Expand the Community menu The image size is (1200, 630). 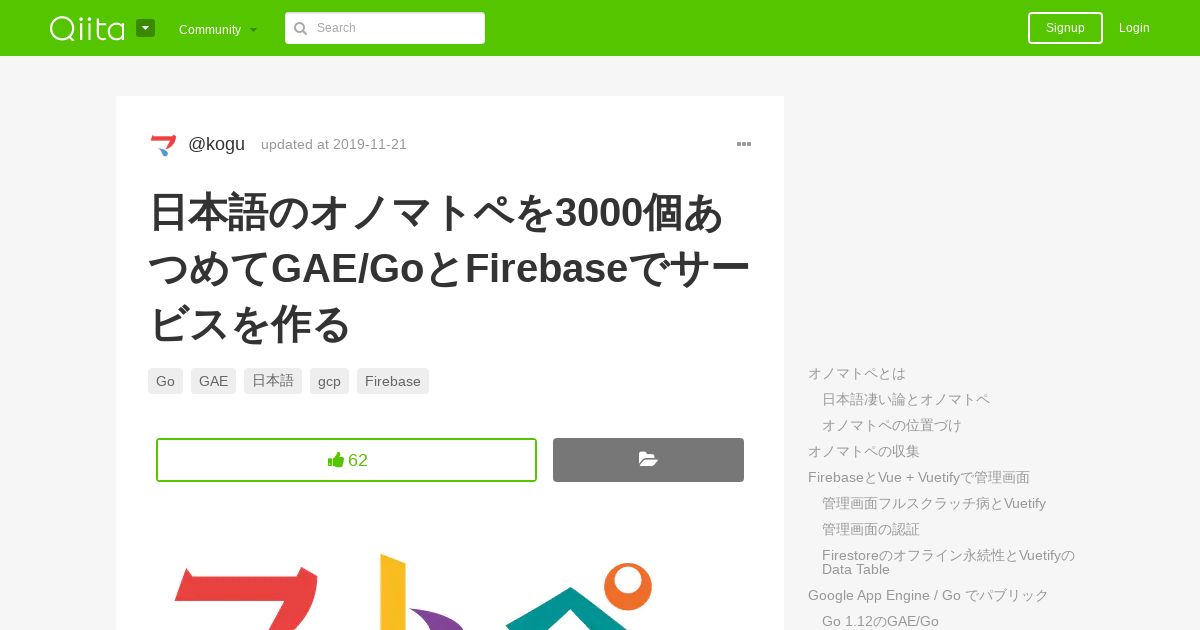(x=218, y=29)
